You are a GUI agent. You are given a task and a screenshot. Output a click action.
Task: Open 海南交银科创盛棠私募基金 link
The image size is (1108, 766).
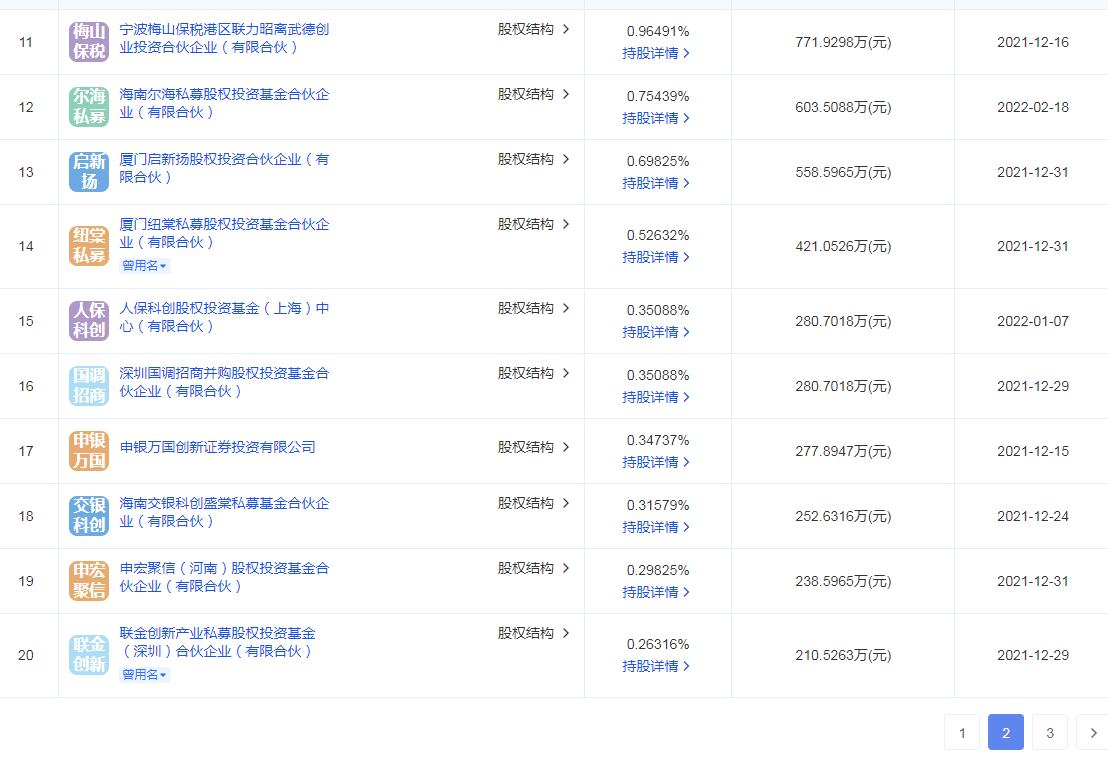(224, 512)
